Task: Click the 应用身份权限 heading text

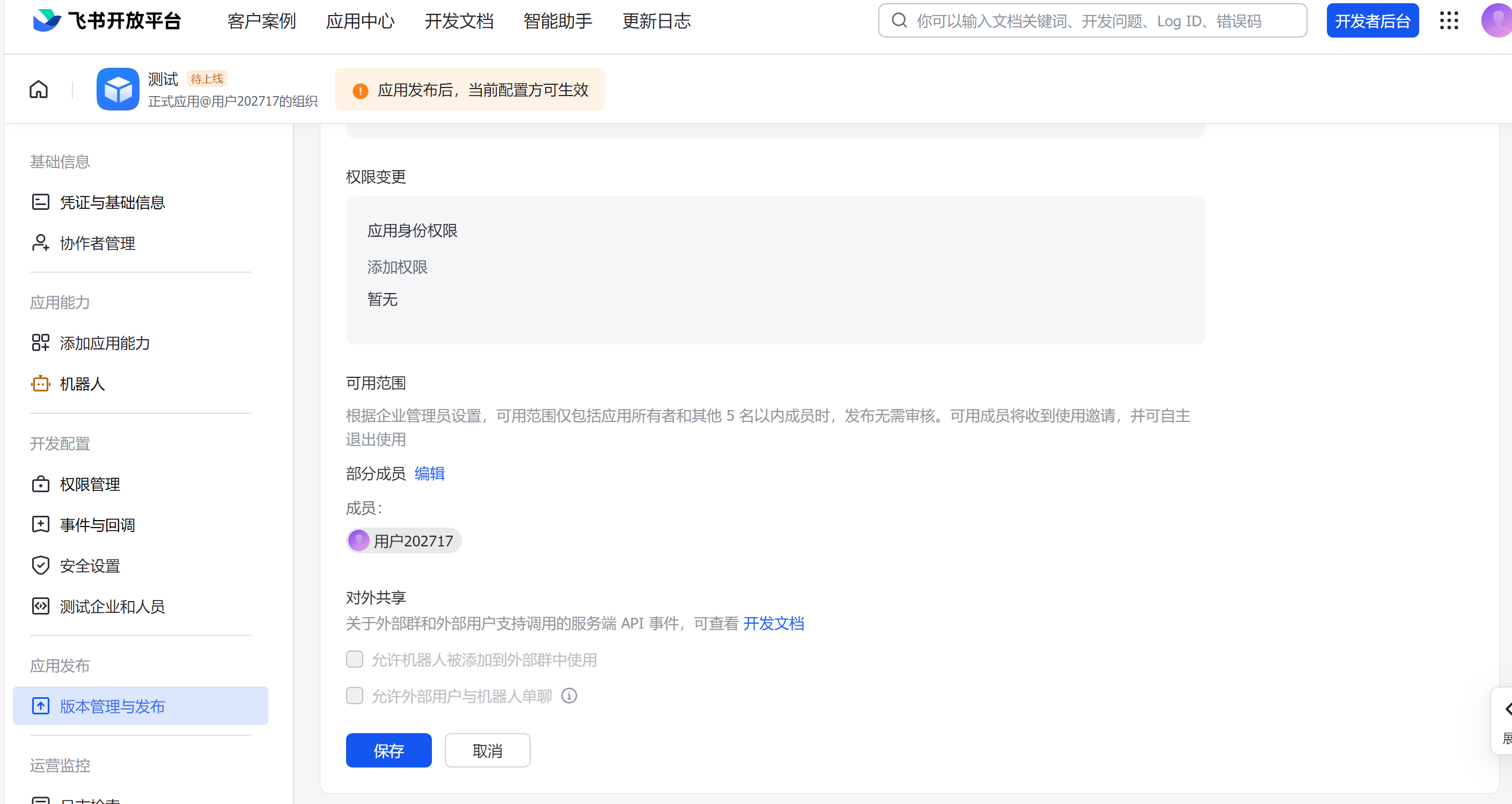Action: pyautogui.click(x=412, y=230)
